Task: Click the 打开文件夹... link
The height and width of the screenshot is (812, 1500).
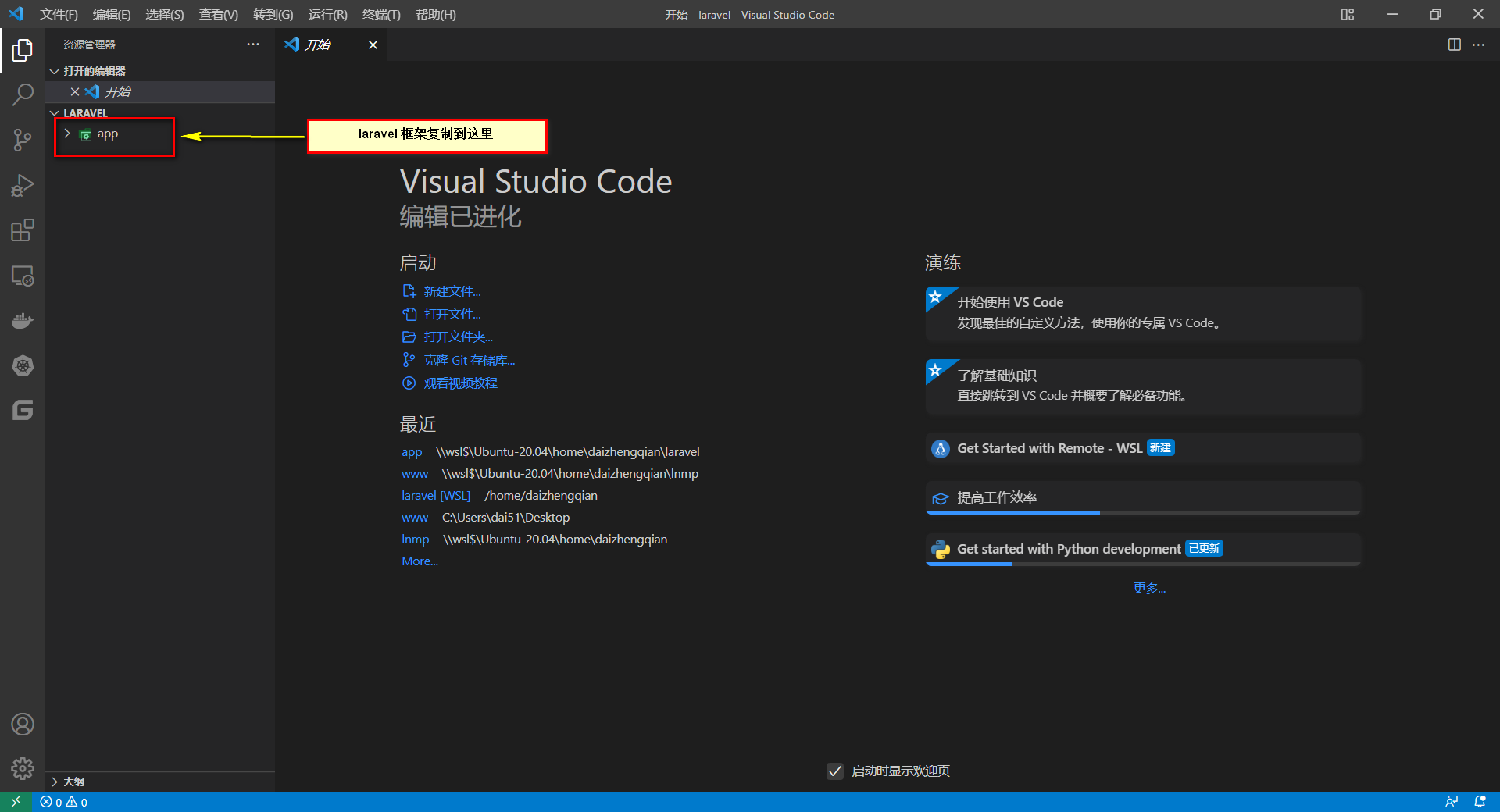Action: pyautogui.click(x=459, y=337)
